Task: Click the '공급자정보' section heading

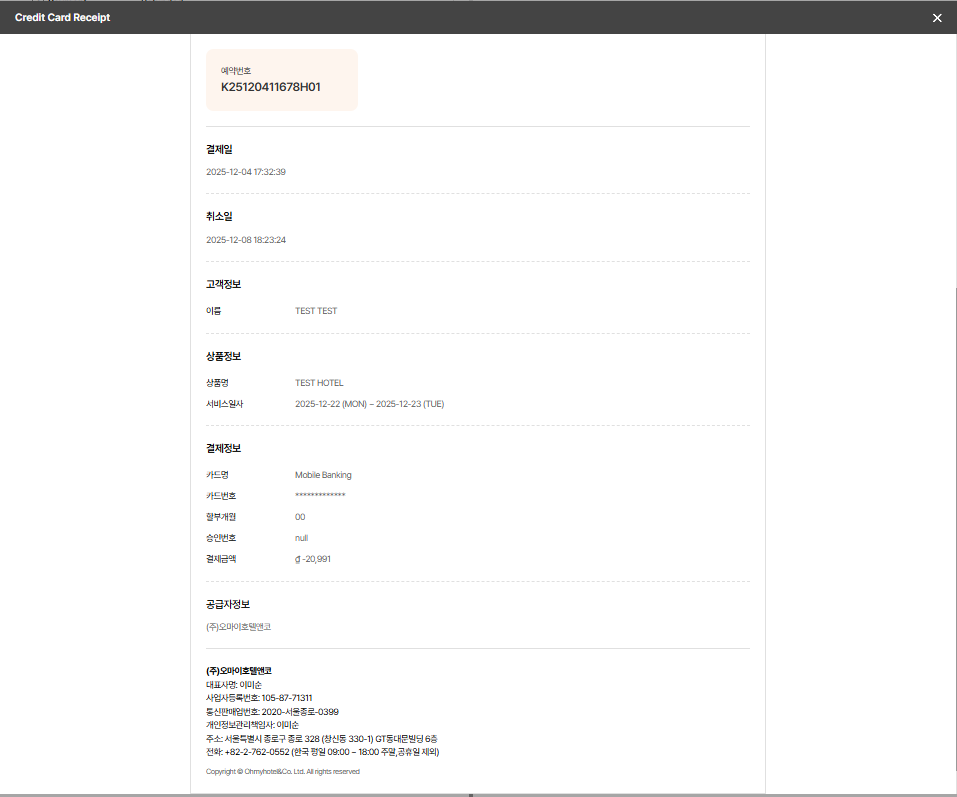Action: click(x=228, y=604)
